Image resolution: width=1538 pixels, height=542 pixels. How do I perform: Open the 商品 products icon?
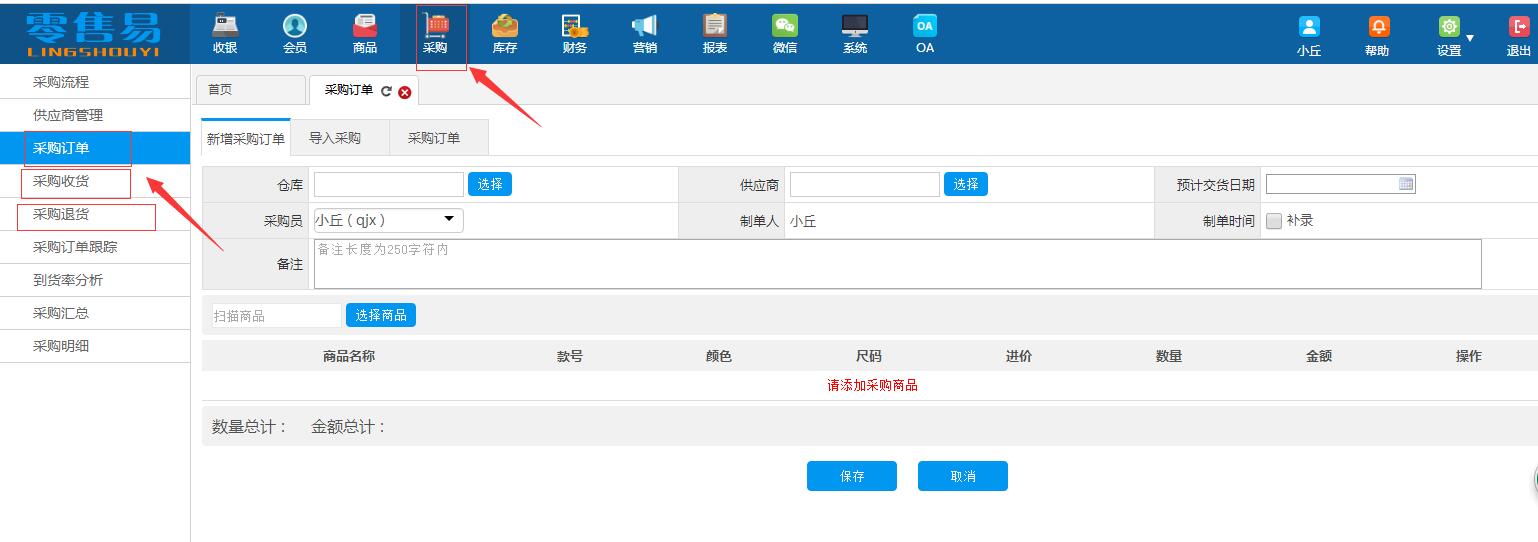click(365, 27)
